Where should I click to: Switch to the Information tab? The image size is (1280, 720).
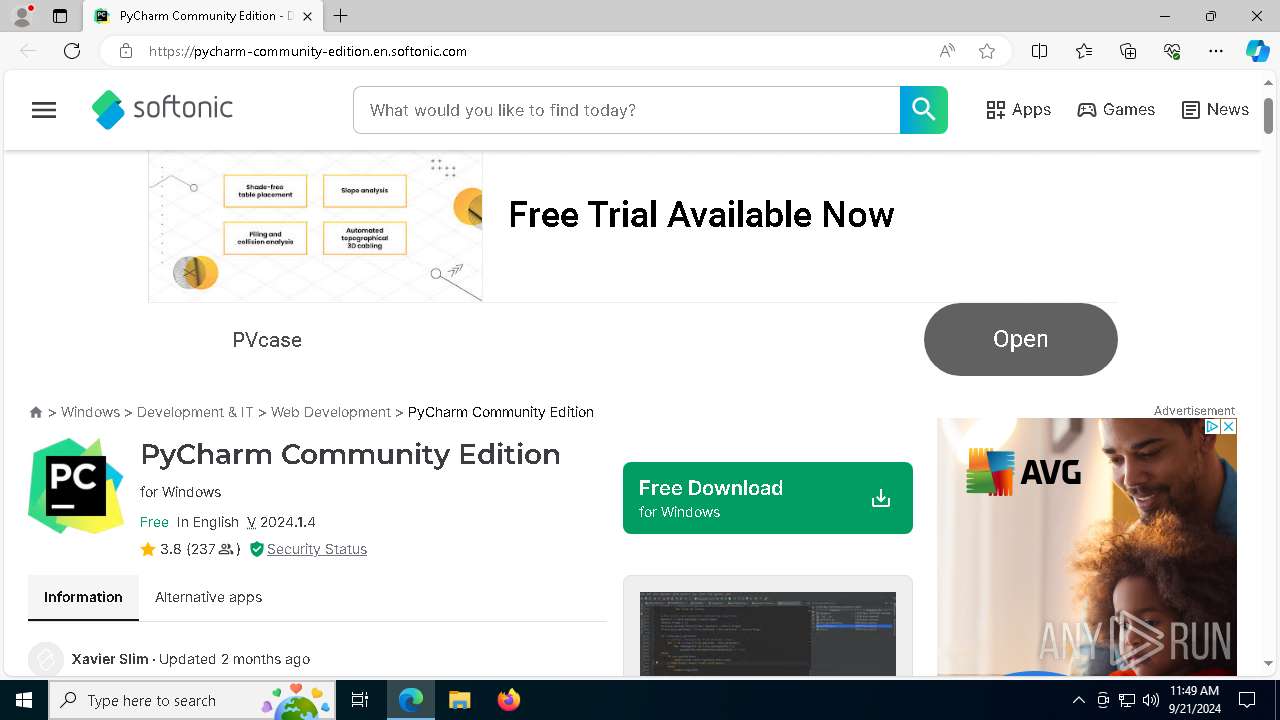[x=83, y=597]
